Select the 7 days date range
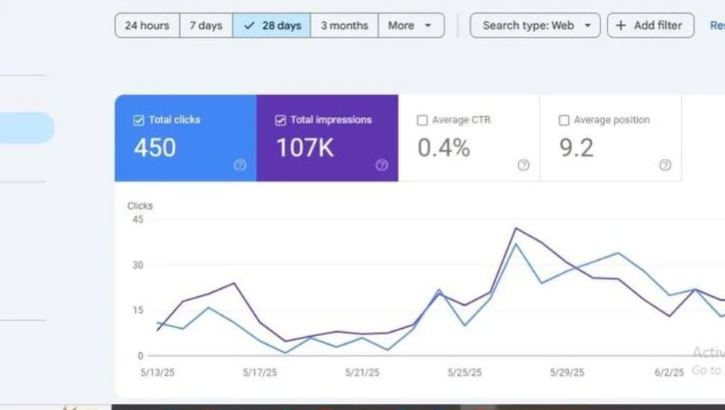Screen dimensions: 725x410 coord(205,26)
